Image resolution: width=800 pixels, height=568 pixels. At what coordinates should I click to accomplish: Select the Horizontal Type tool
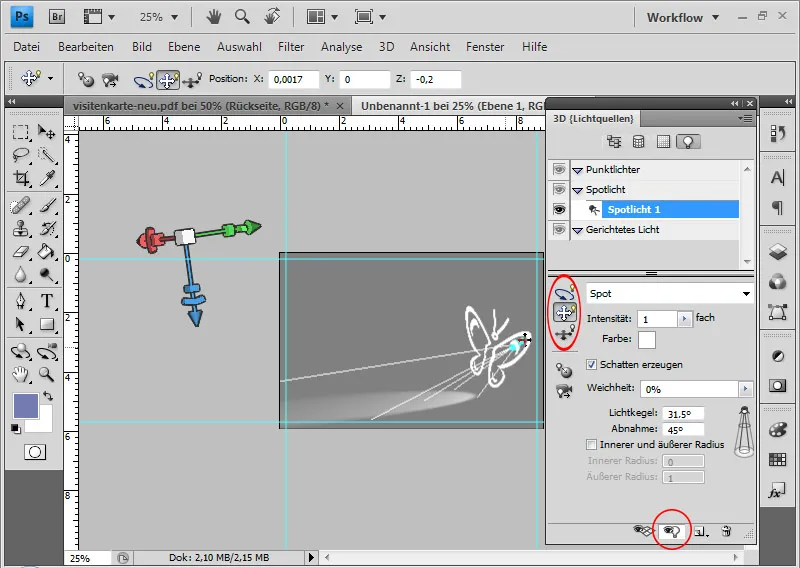[x=46, y=301]
